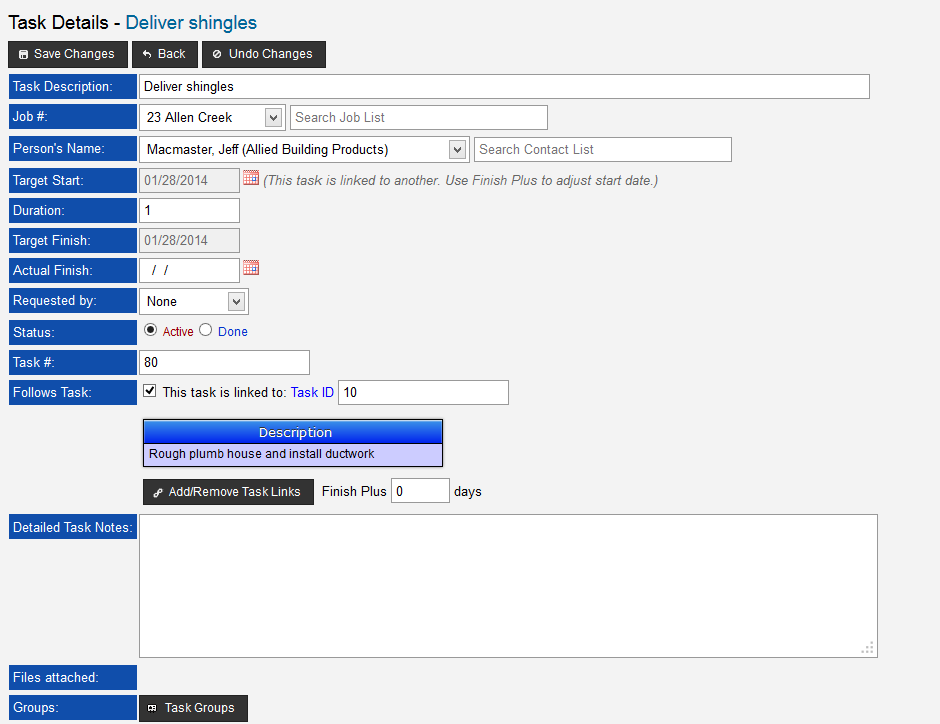The height and width of the screenshot is (724, 940).
Task: Select the Active status radio button
Action: [151, 330]
